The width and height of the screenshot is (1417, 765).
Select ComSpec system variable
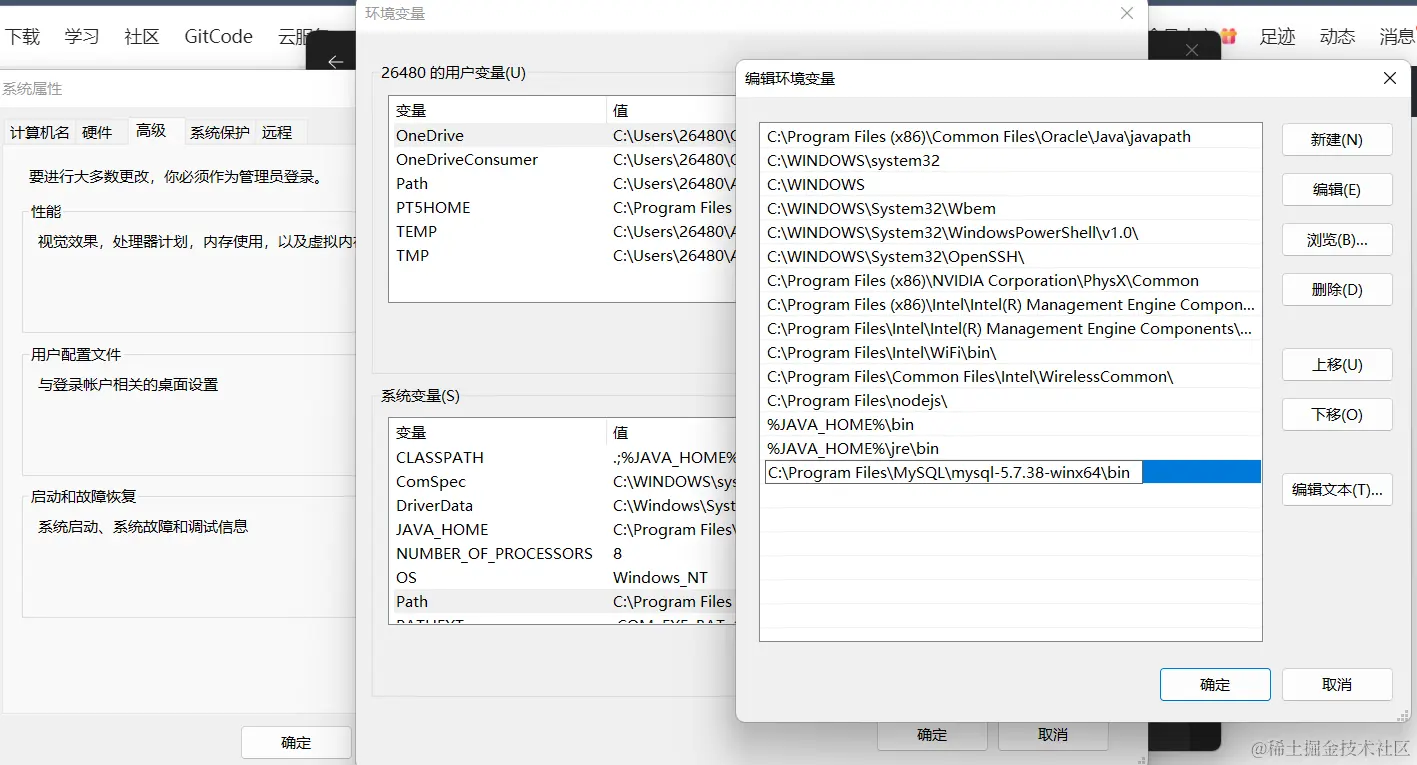click(563, 482)
